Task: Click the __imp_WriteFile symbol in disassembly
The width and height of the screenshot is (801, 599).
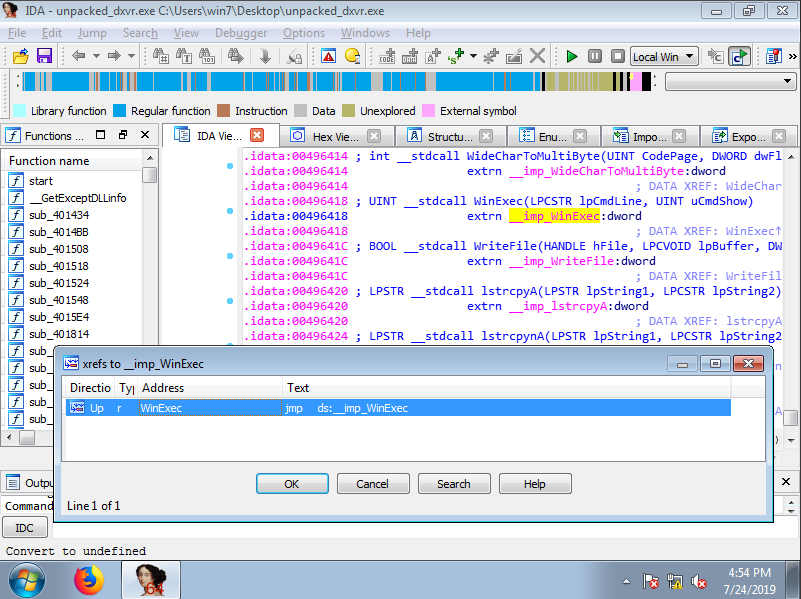Action: coord(561,261)
